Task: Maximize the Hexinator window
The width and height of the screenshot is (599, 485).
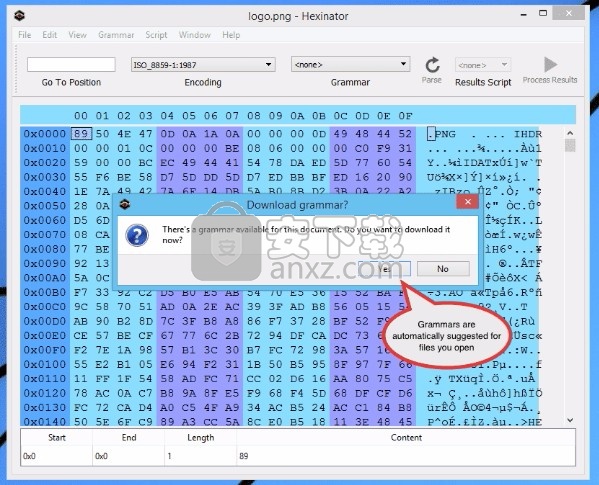Action: pos(542,13)
